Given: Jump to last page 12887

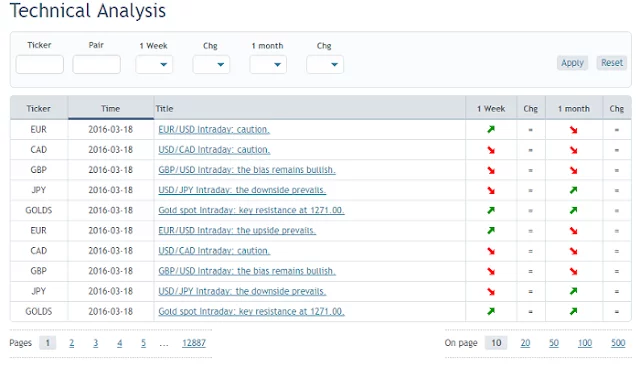Looking at the screenshot, I should pyautogui.click(x=194, y=343).
